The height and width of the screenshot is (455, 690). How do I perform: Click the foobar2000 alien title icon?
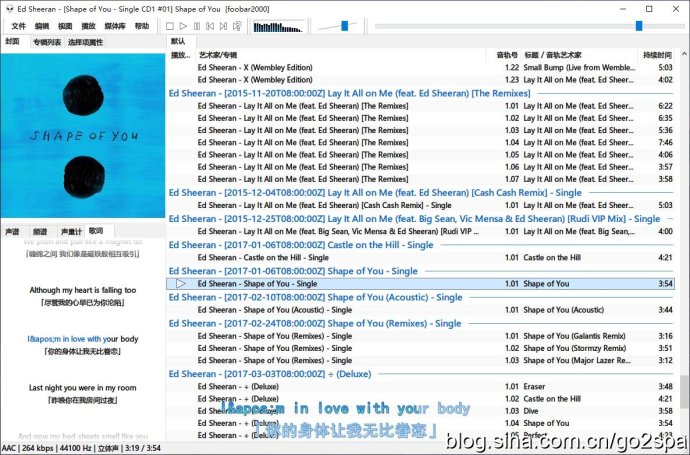point(9,9)
